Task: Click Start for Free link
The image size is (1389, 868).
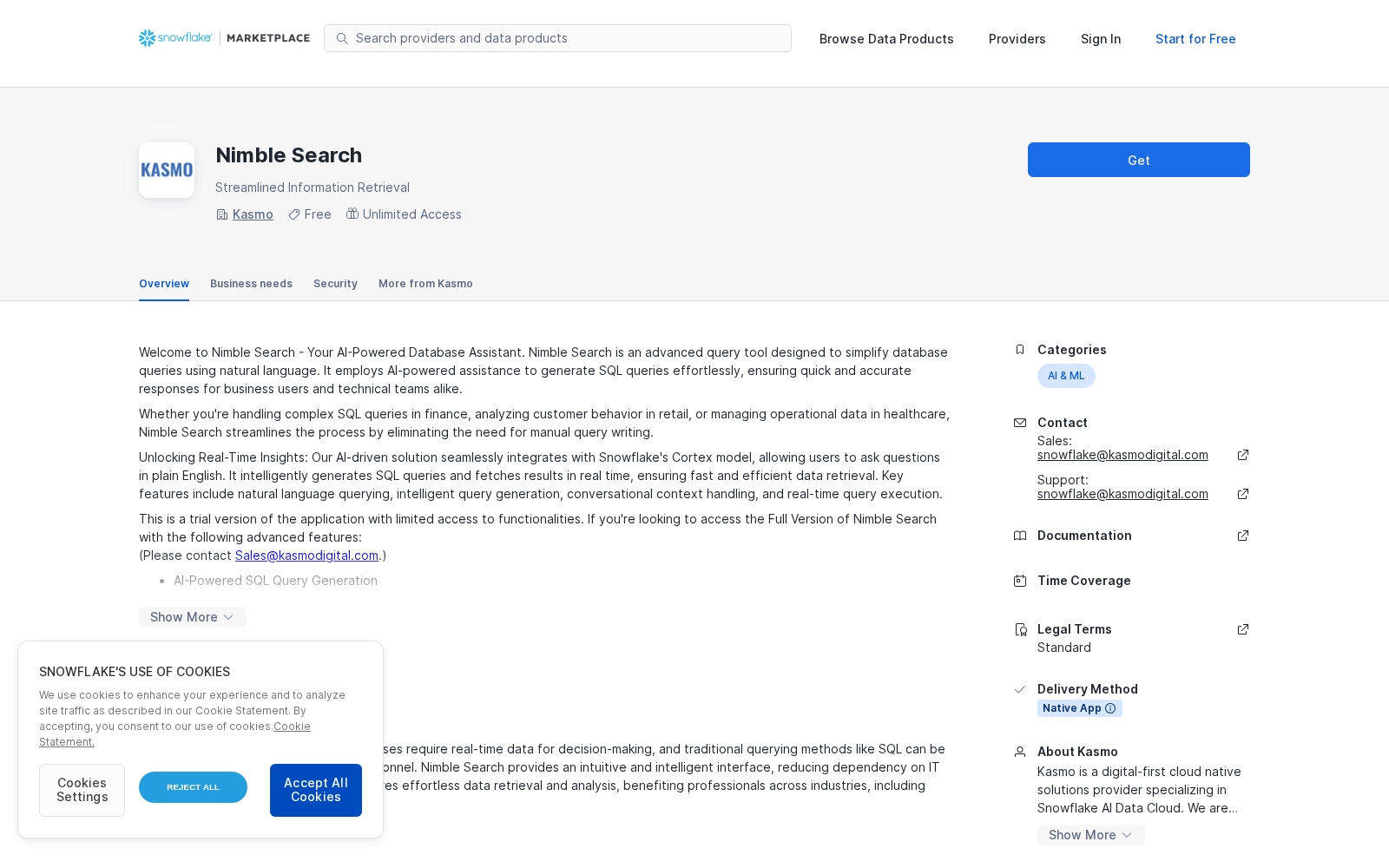Action: point(1195,39)
